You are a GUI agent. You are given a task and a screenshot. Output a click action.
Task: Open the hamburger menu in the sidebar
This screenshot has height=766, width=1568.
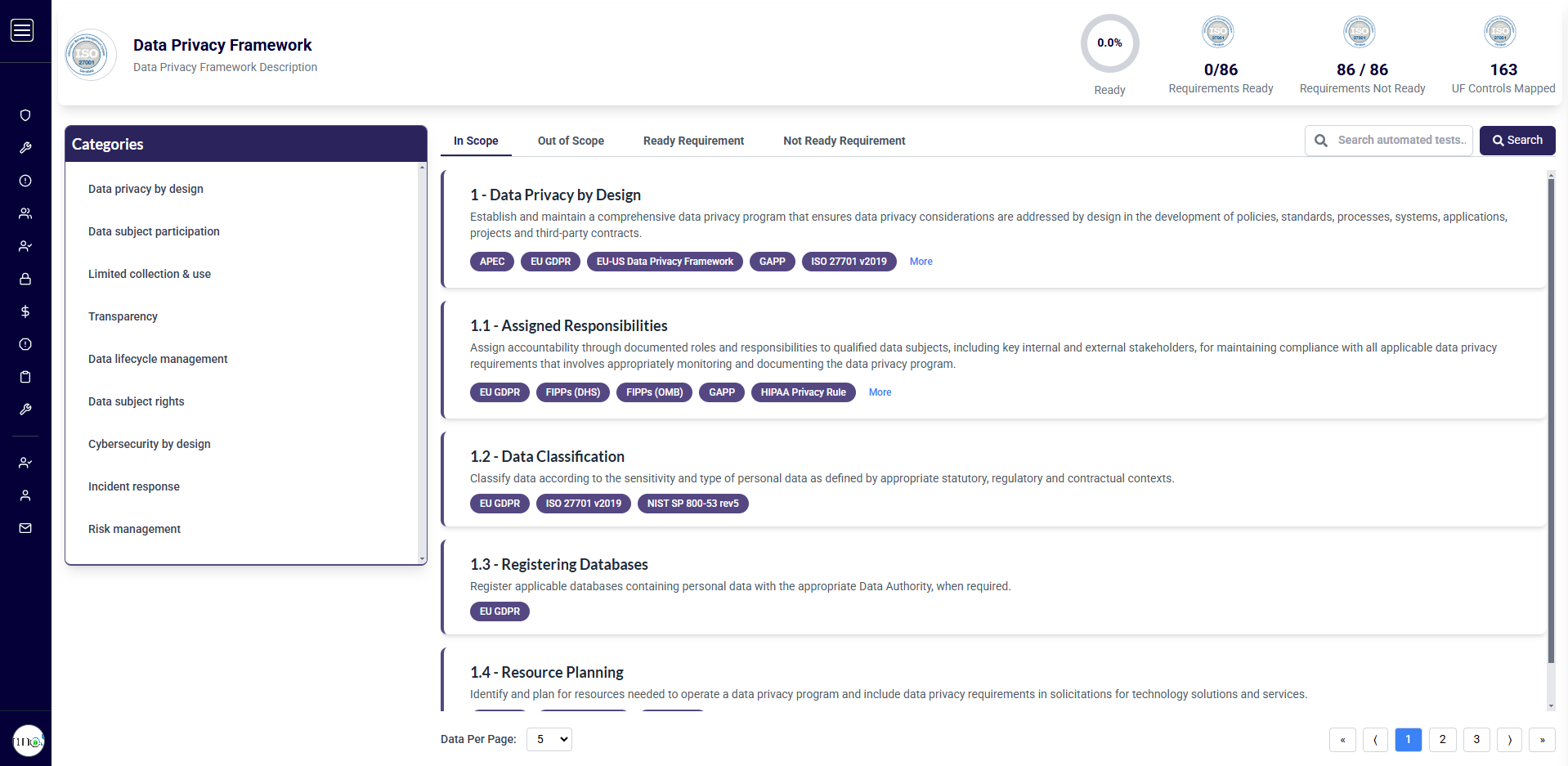22,31
